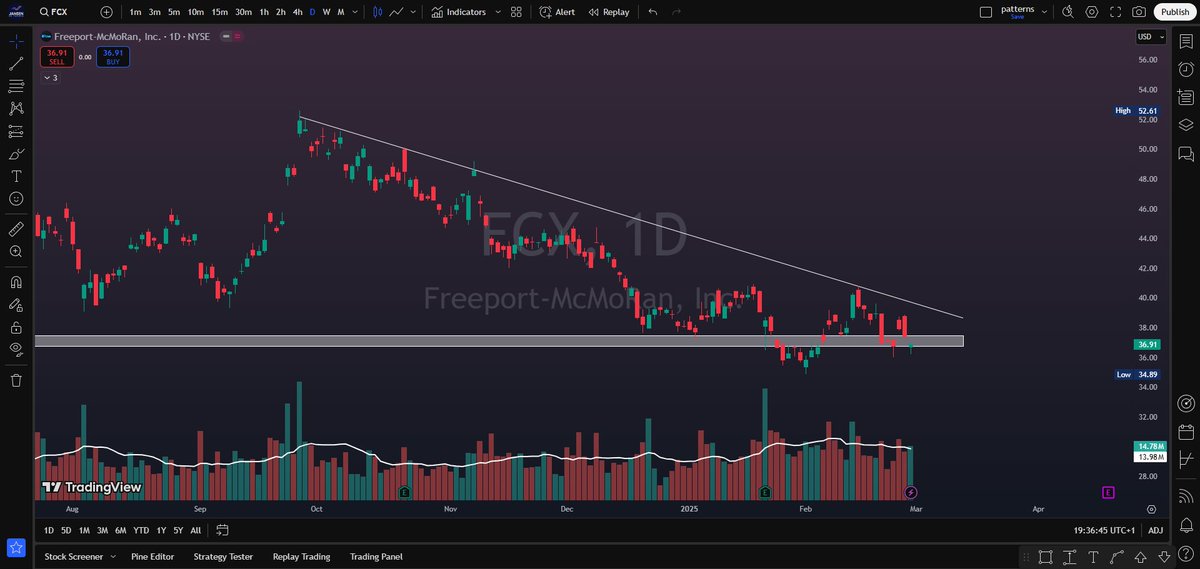Select the trend line drawing tool
This screenshot has height=569, width=1200.
(x=16, y=64)
